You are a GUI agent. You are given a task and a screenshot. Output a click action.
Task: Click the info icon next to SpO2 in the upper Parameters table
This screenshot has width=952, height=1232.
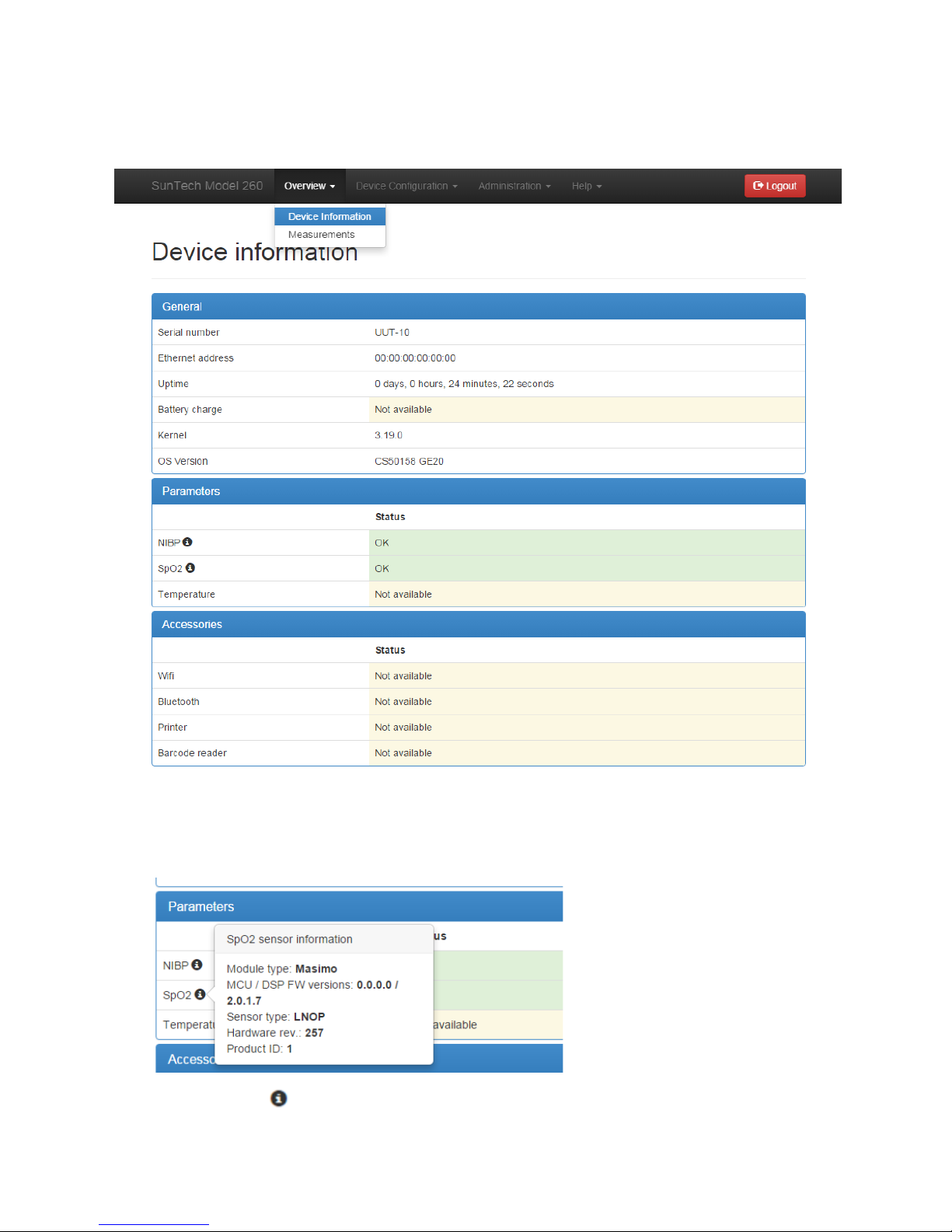[x=190, y=567]
